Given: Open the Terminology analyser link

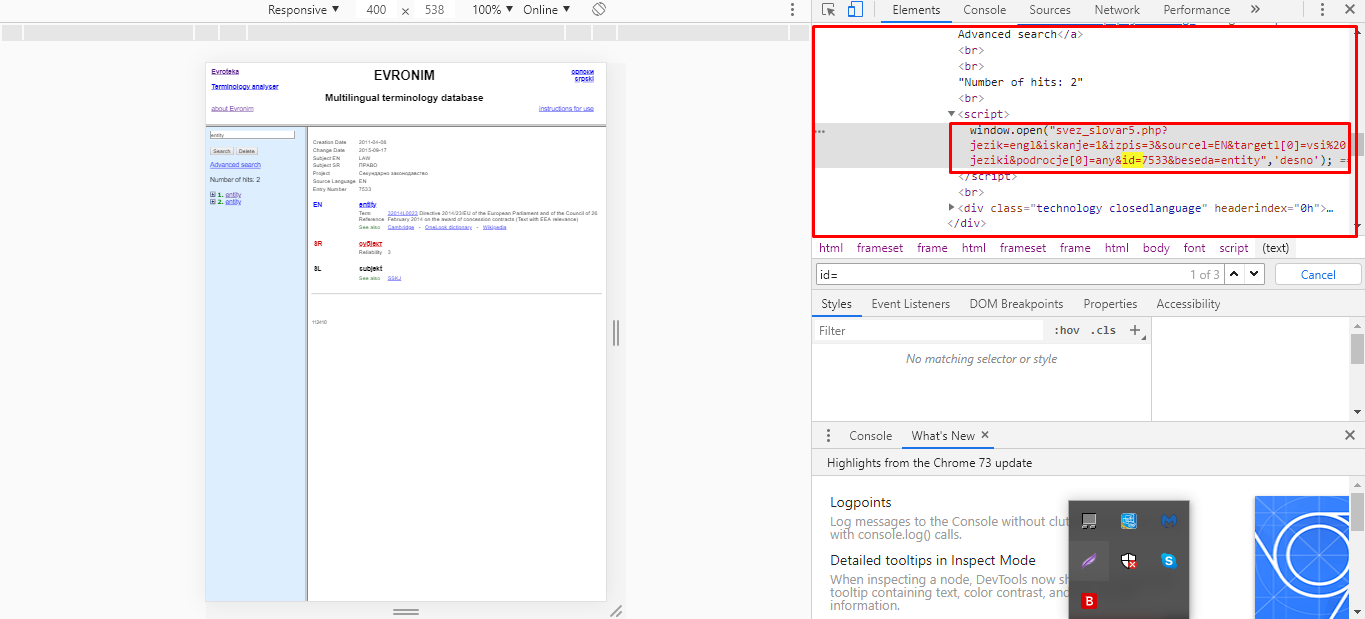Looking at the screenshot, I should click(x=245, y=87).
